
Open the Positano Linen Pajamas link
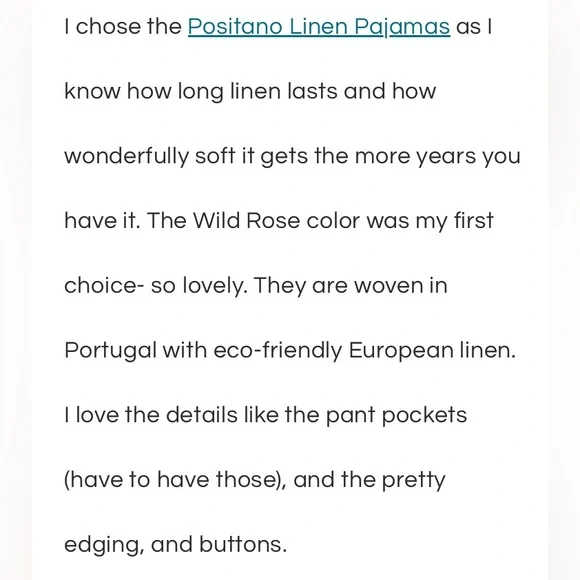pyautogui.click(x=319, y=27)
